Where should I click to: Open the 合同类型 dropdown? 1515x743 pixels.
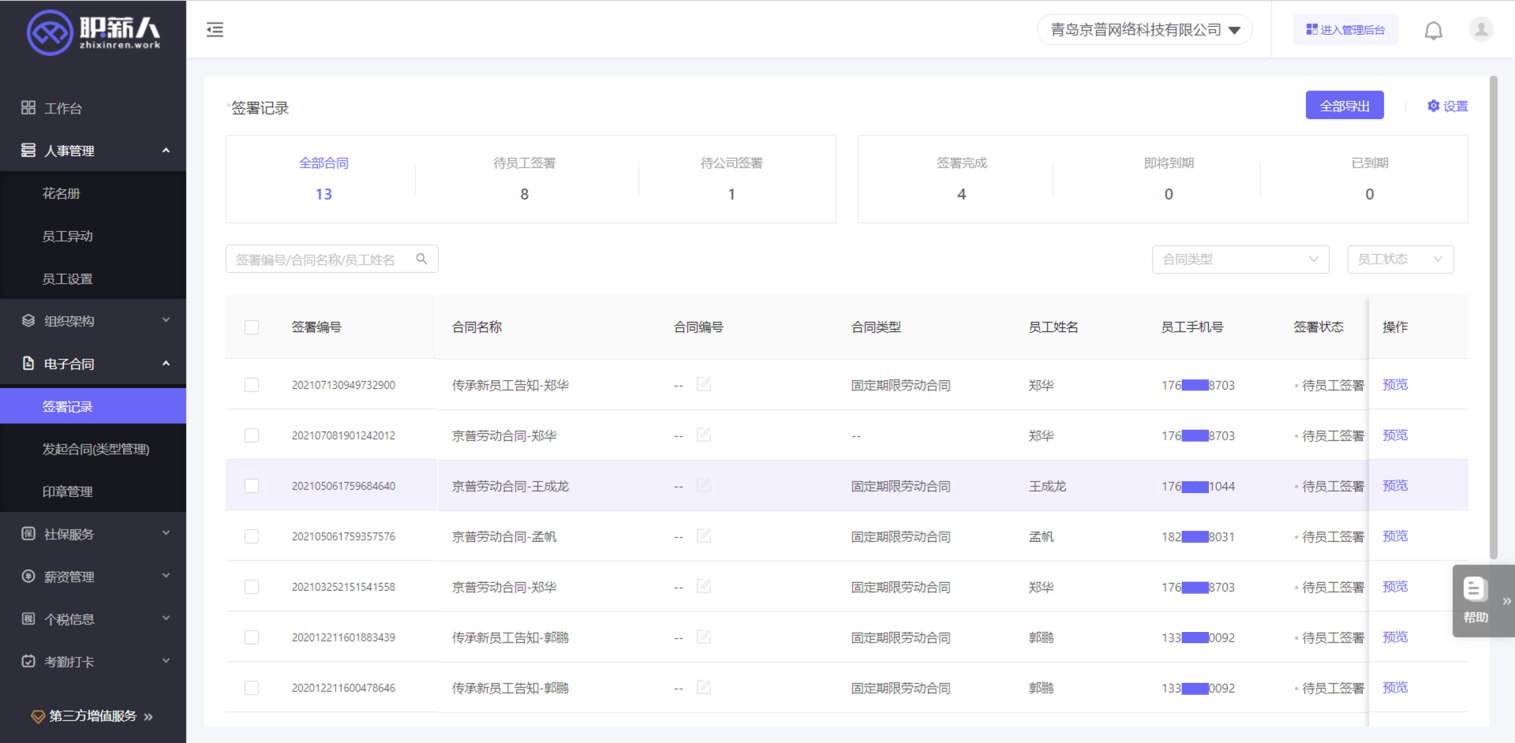click(x=1240, y=259)
